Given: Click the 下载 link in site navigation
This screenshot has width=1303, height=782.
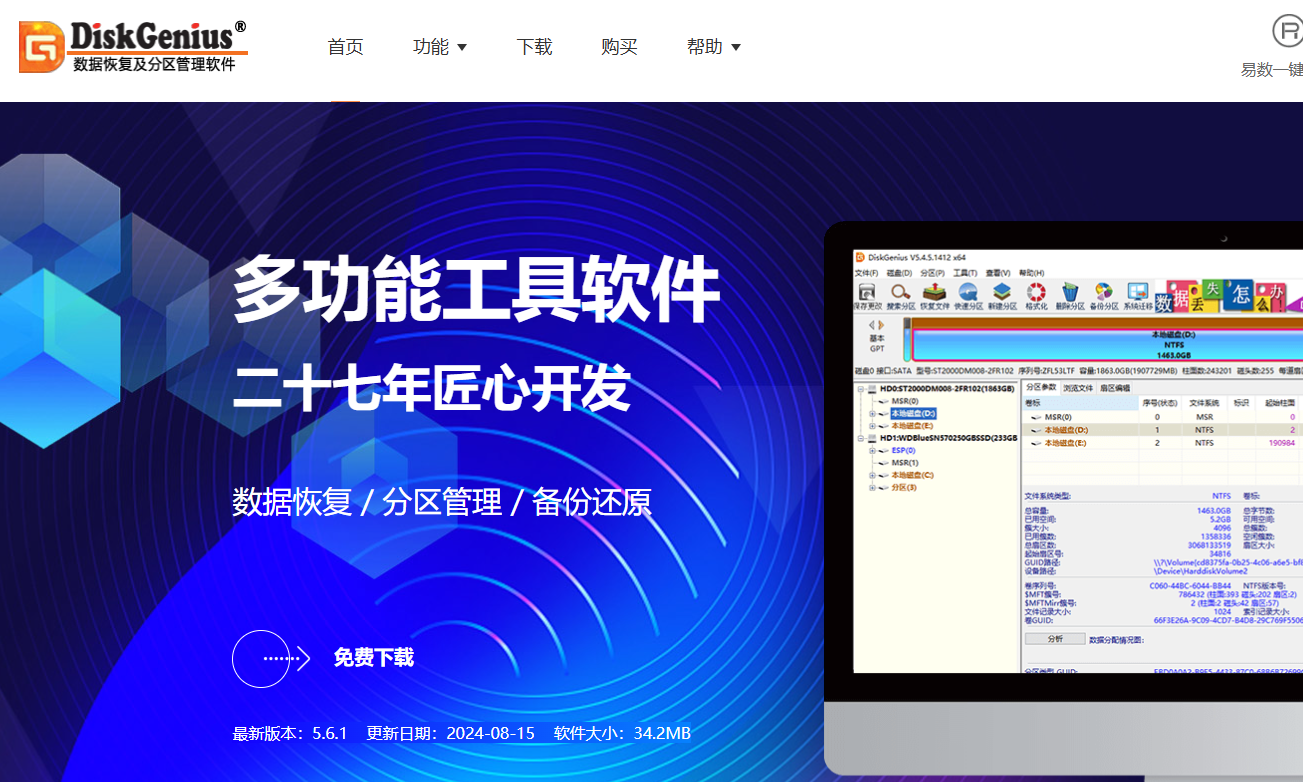Looking at the screenshot, I should tap(534, 46).
